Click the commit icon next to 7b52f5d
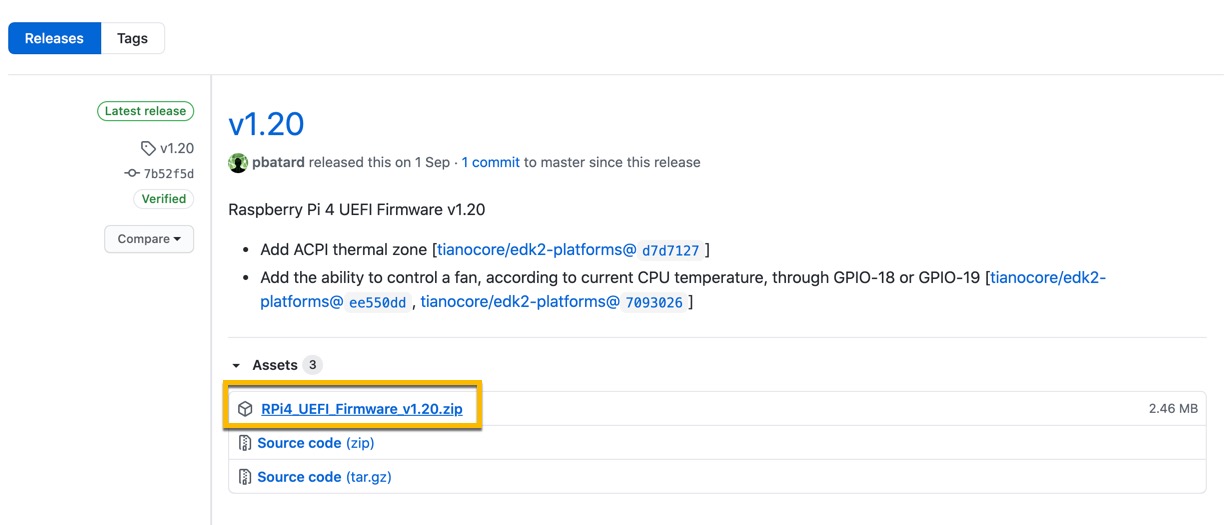The height and width of the screenshot is (525, 1230). (x=131, y=174)
